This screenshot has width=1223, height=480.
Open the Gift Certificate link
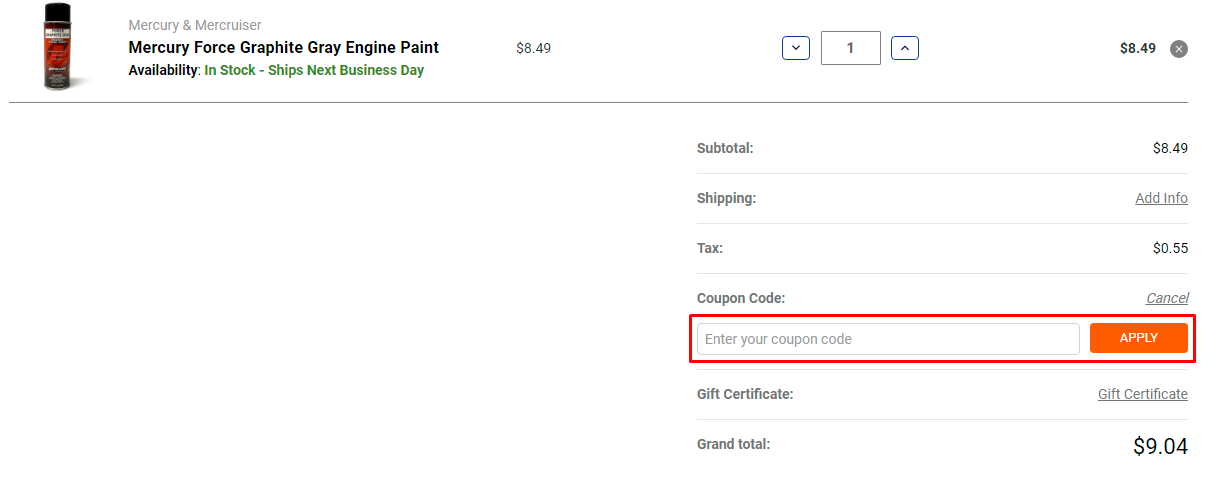coord(1143,394)
